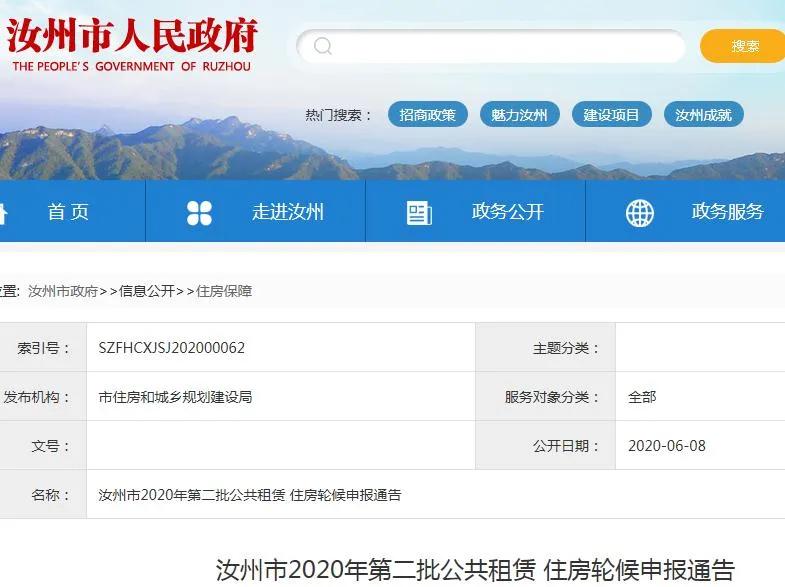Follow the 信息公开 breadcrumb link
Viewport: 785px width, 587px height.
point(147,291)
